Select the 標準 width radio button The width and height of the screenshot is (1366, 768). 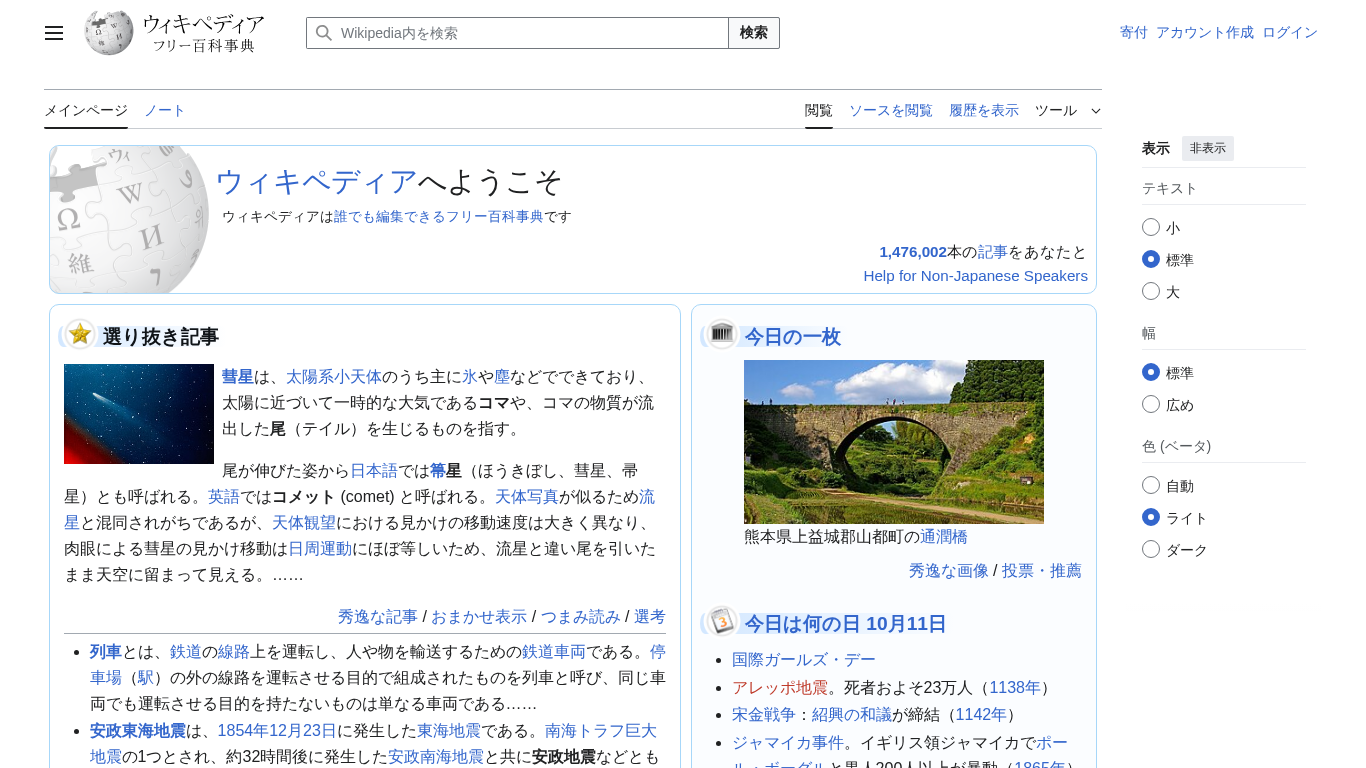[1151, 373]
